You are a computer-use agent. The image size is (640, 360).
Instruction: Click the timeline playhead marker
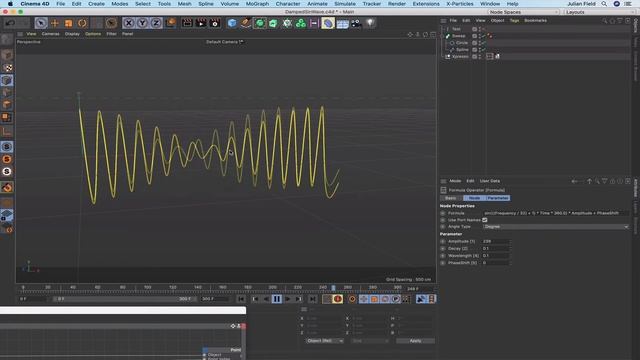click(333, 288)
